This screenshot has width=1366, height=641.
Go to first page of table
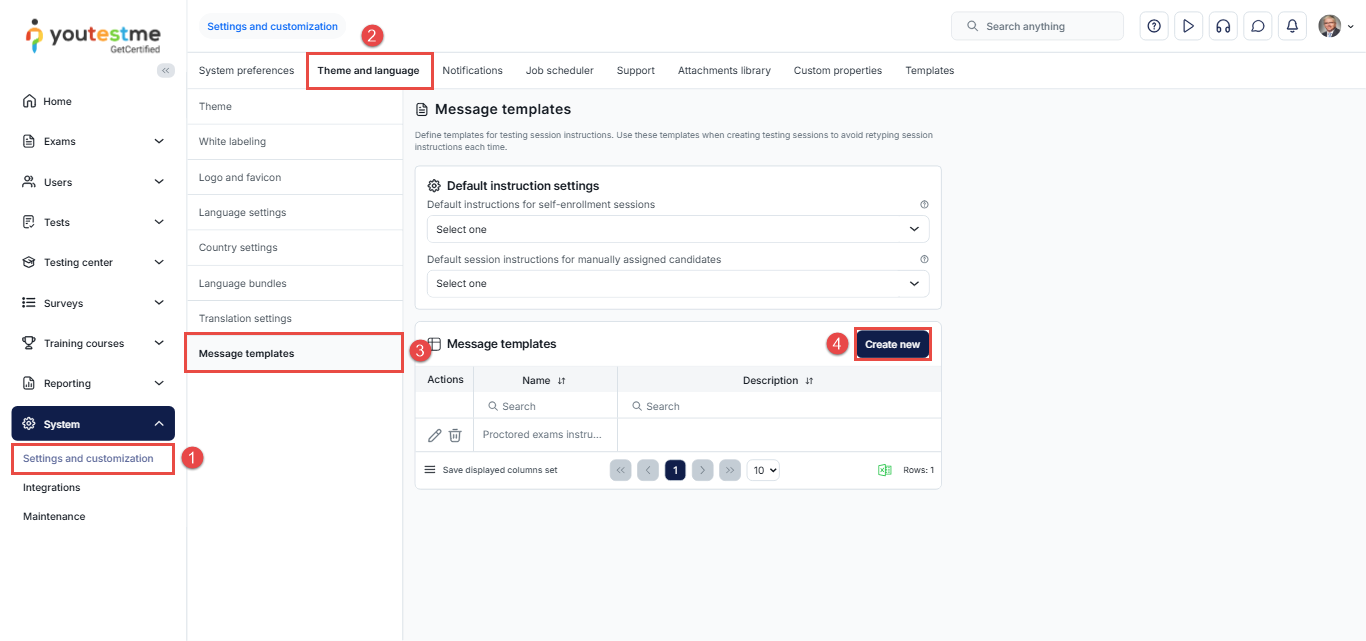tap(620, 470)
